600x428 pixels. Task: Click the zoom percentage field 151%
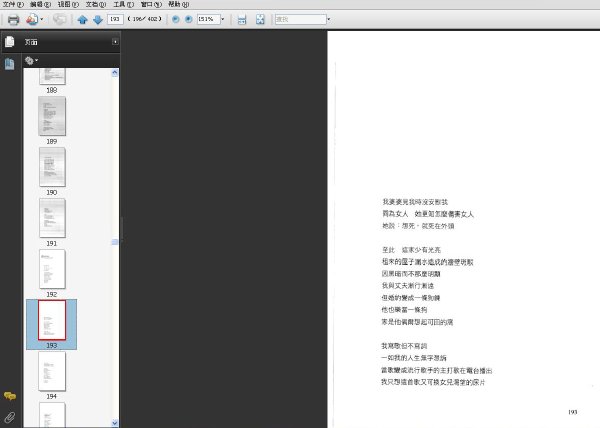tap(208, 19)
